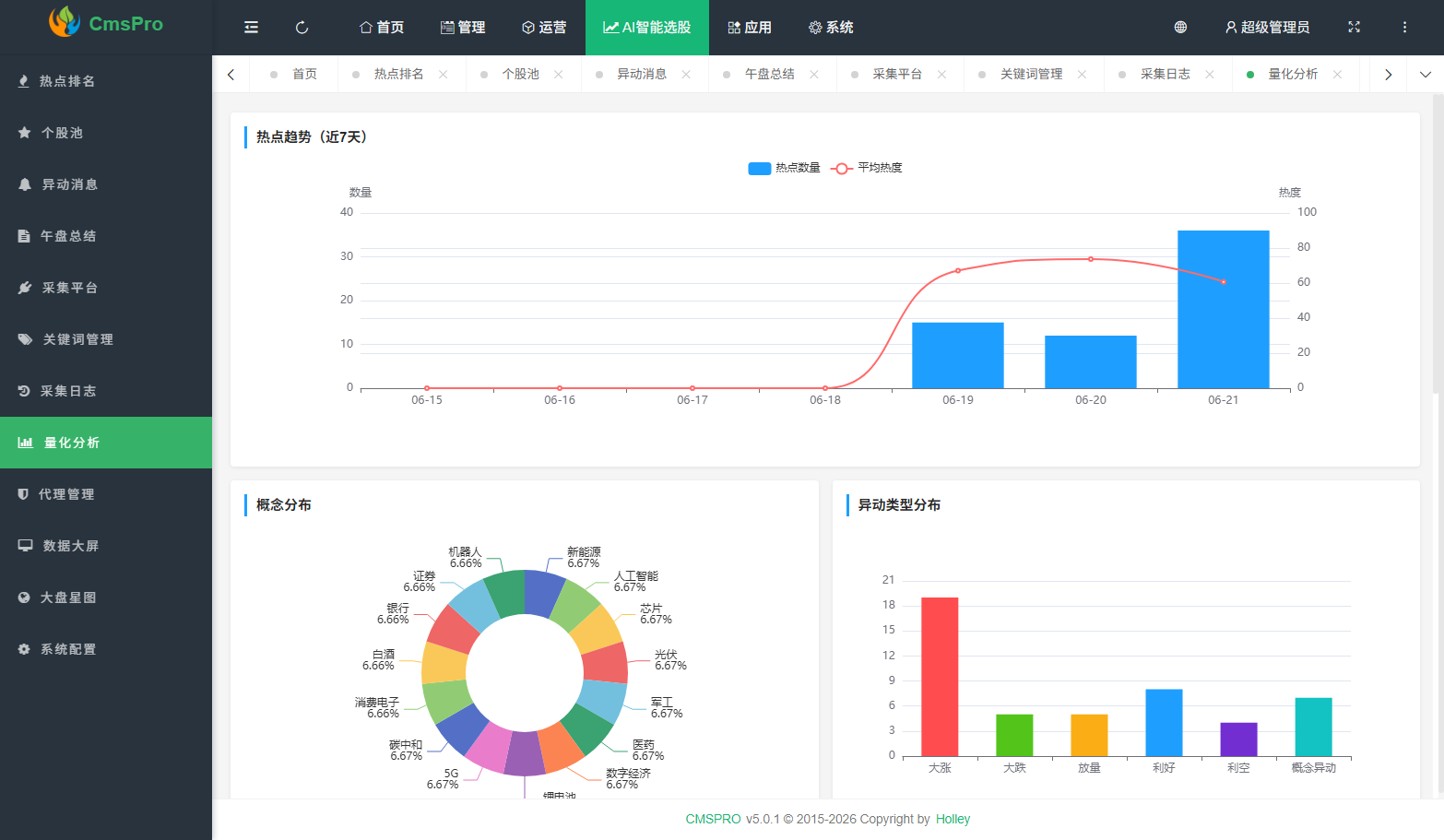This screenshot has height=840, width=1444.
Task: Click the 新能源 label in donut chart
Action: point(584,558)
